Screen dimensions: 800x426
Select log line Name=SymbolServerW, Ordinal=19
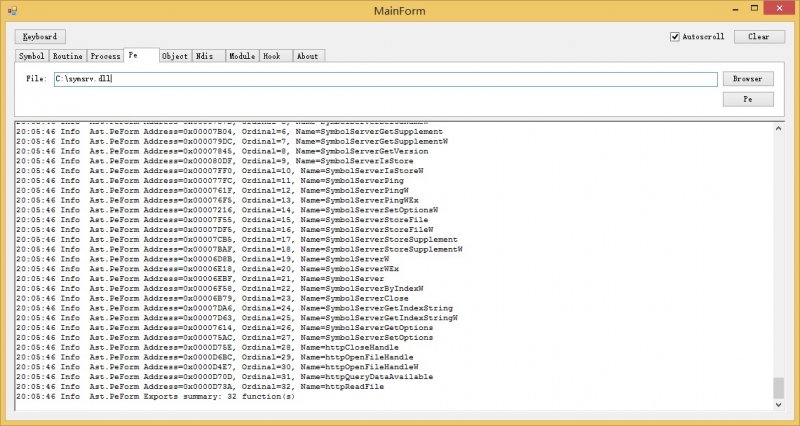[x=203, y=259]
